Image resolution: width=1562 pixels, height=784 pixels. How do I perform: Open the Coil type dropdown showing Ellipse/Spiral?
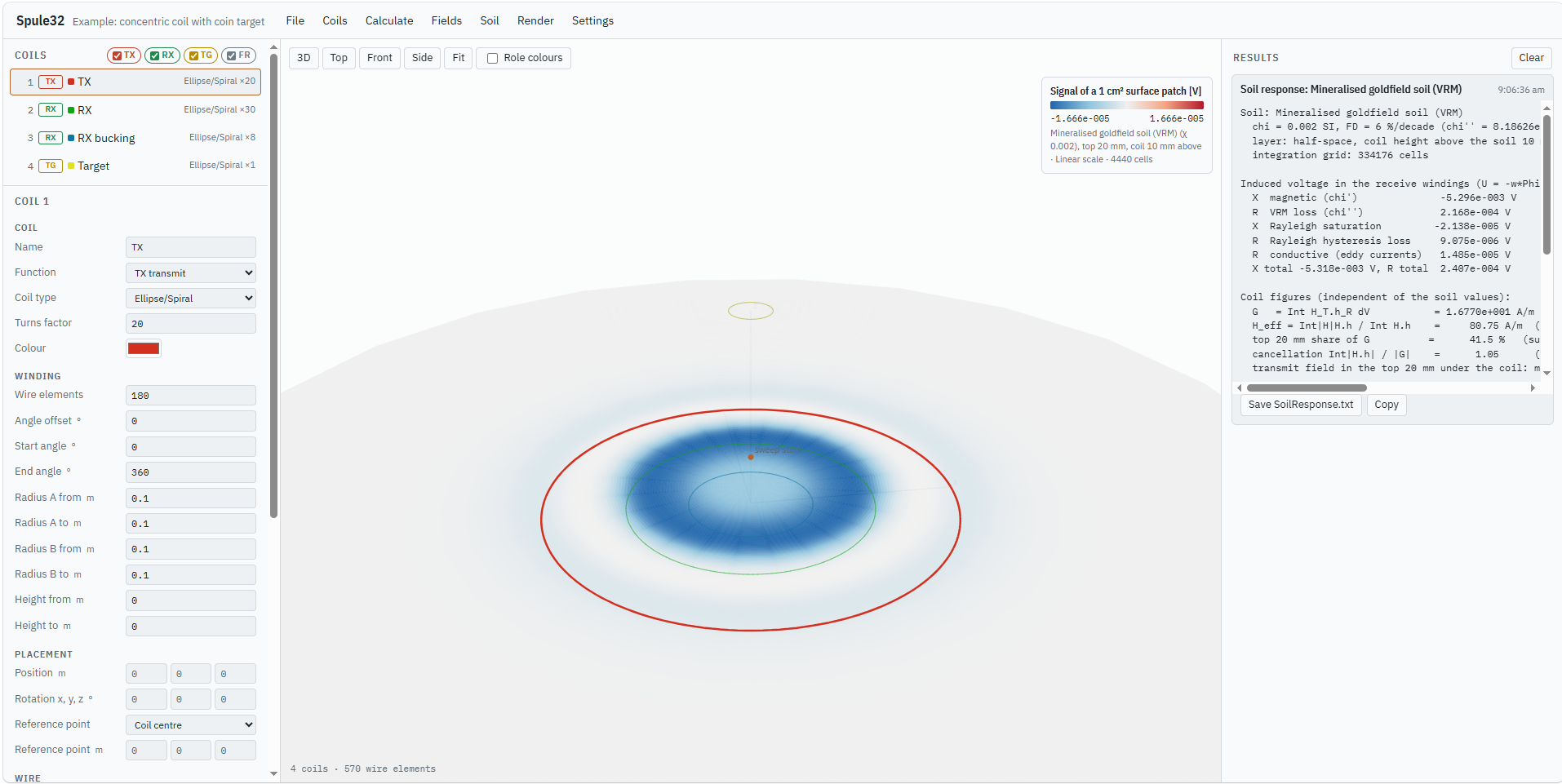(191, 298)
